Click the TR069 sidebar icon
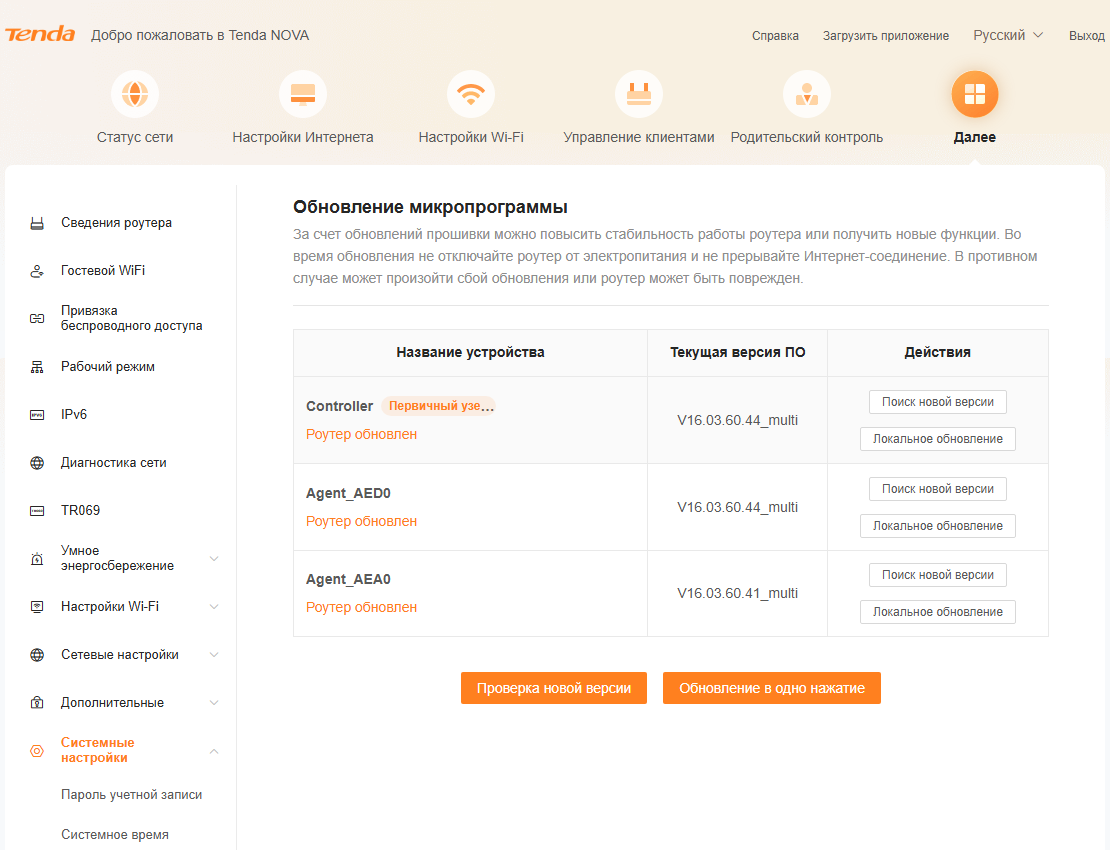 tap(37, 511)
